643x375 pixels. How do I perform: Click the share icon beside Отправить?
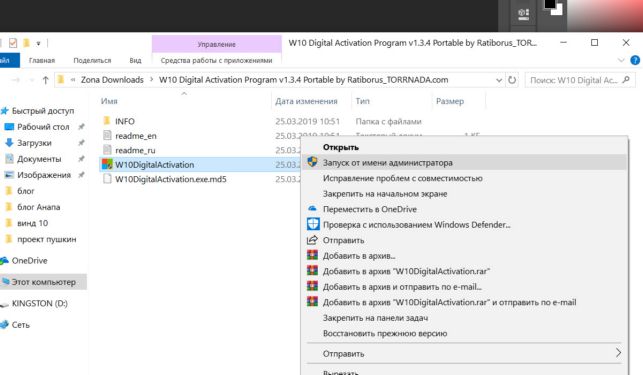[x=312, y=240]
